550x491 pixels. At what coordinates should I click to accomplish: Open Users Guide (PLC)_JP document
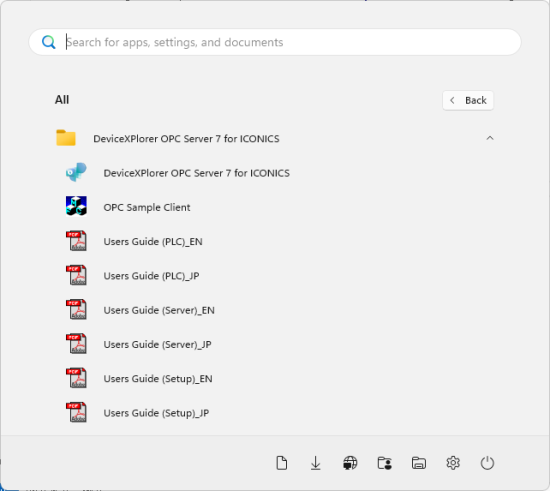pos(151,276)
